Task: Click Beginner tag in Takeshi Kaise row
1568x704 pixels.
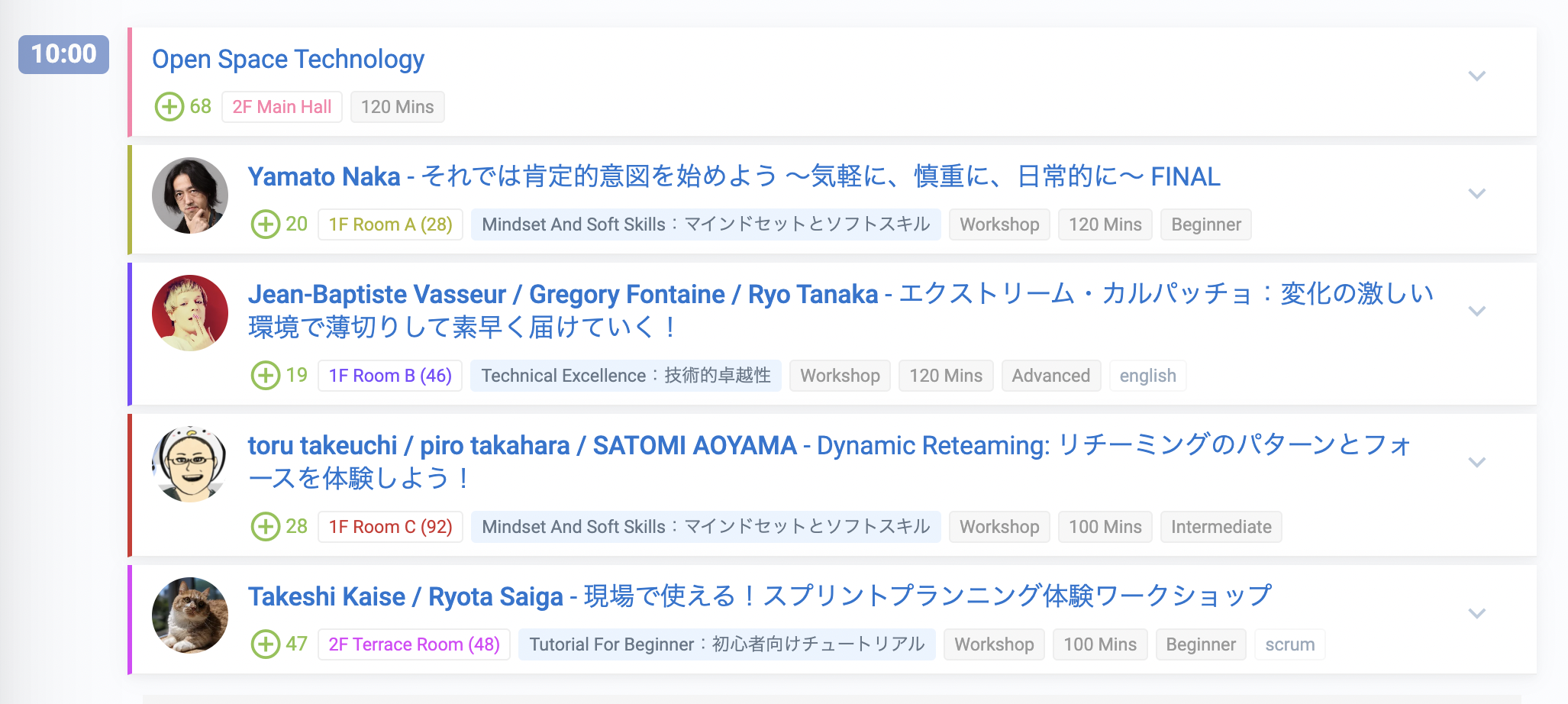Action: tap(1201, 644)
